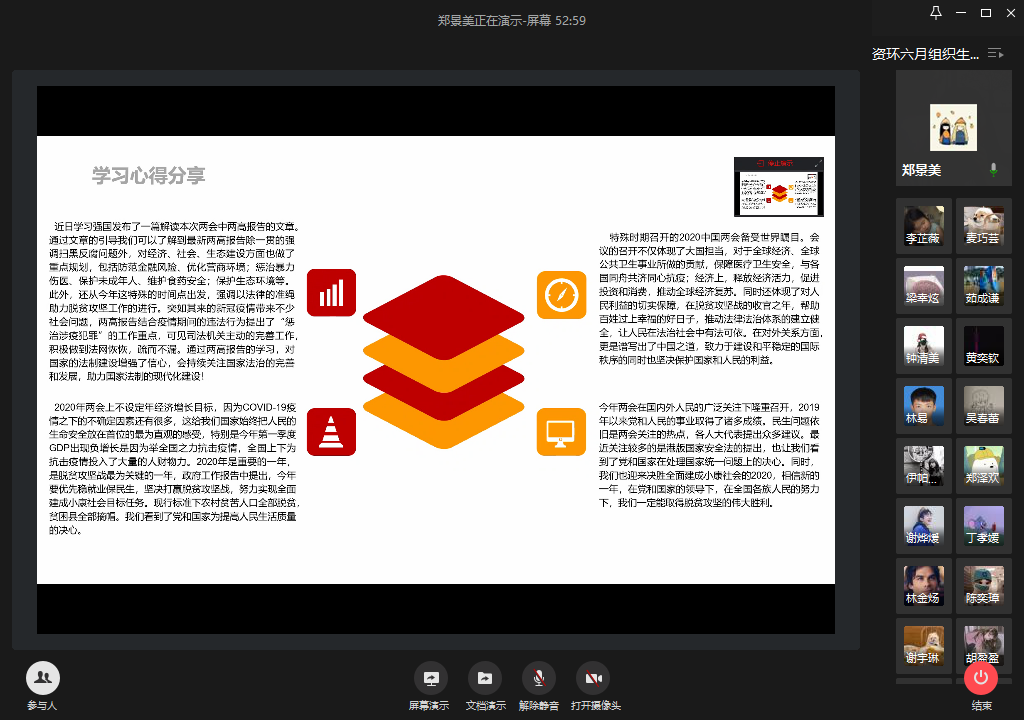Click the paragraph starting 特殊时期召开的2020
1024x720 pixels.
click(711, 299)
